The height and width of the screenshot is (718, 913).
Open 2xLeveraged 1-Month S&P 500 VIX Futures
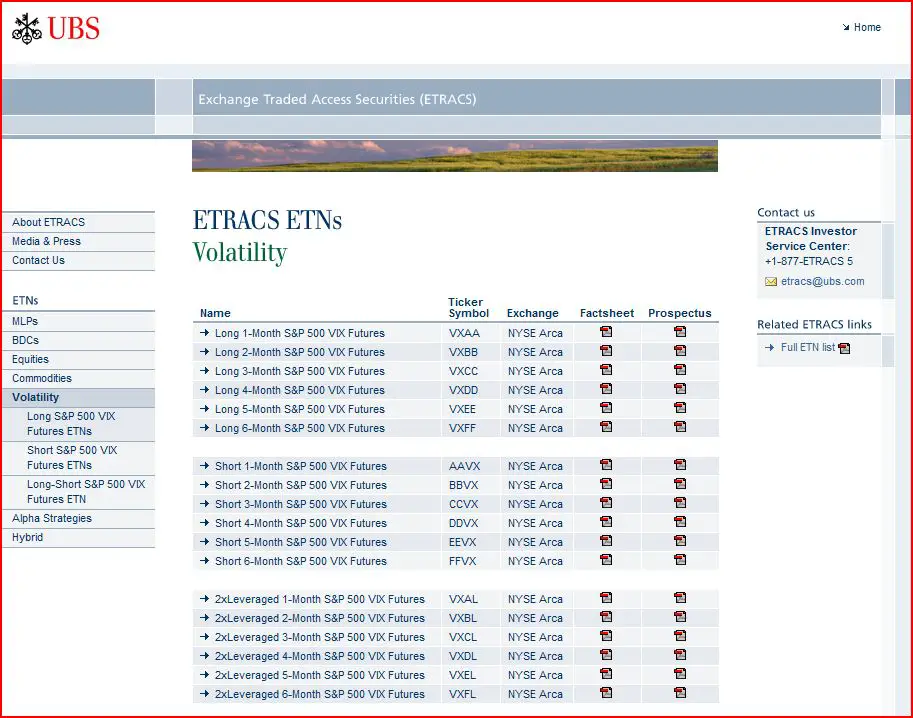tap(320, 599)
